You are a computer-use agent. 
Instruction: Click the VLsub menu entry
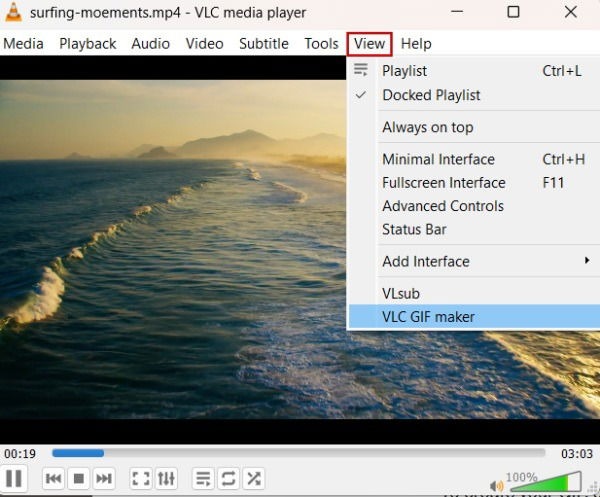(x=401, y=293)
